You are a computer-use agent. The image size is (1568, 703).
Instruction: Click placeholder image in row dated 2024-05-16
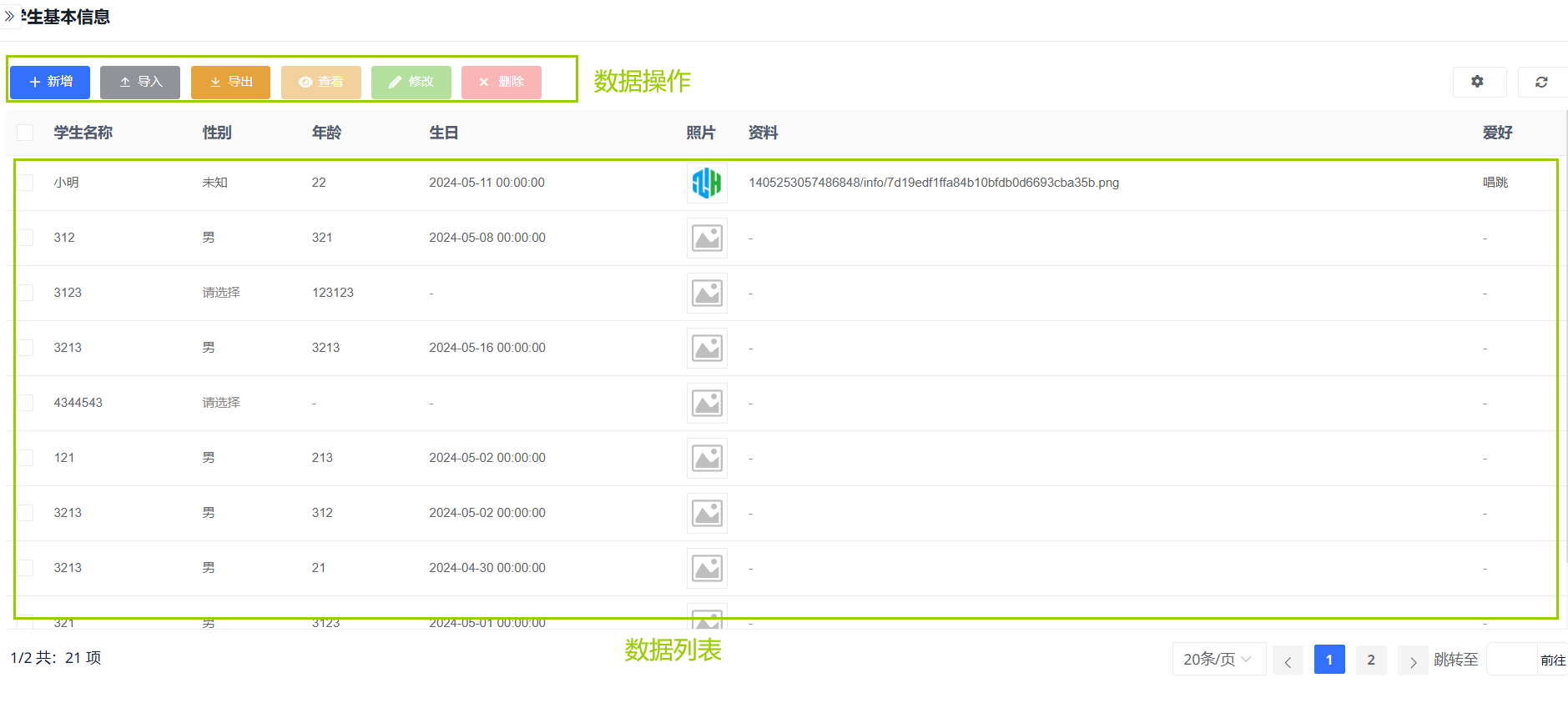pyautogui.click(x=707, y=348)
